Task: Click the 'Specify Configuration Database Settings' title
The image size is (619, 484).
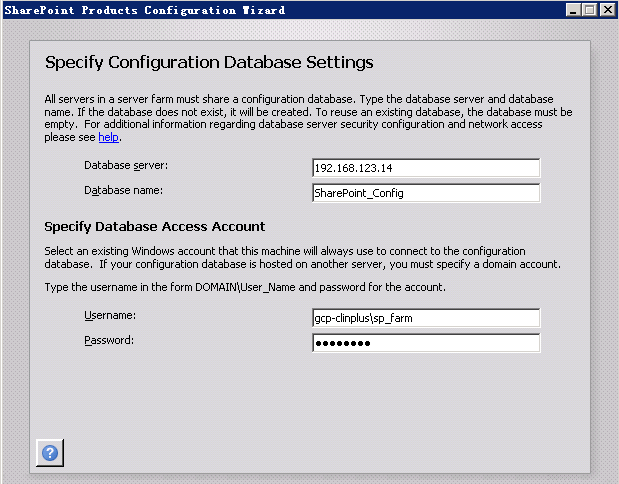Action: point(209,63)
